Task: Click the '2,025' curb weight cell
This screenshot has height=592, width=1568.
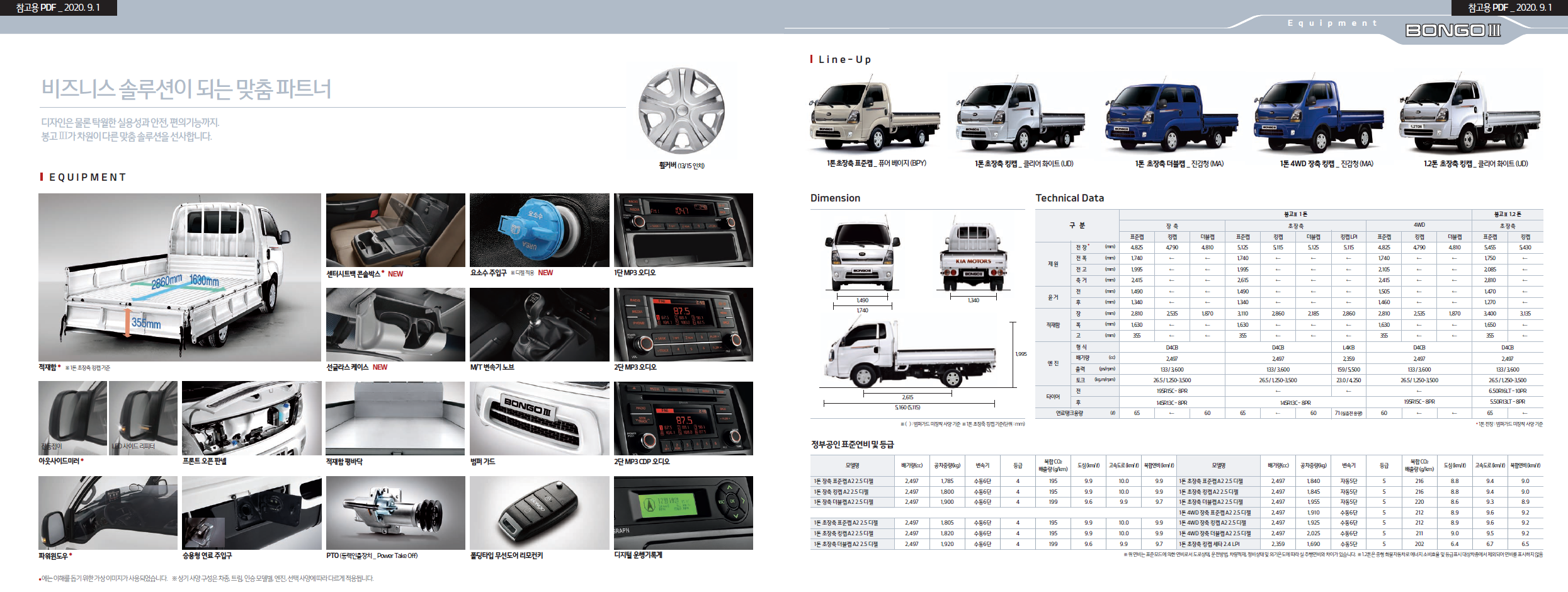Action: point(1313,533)
